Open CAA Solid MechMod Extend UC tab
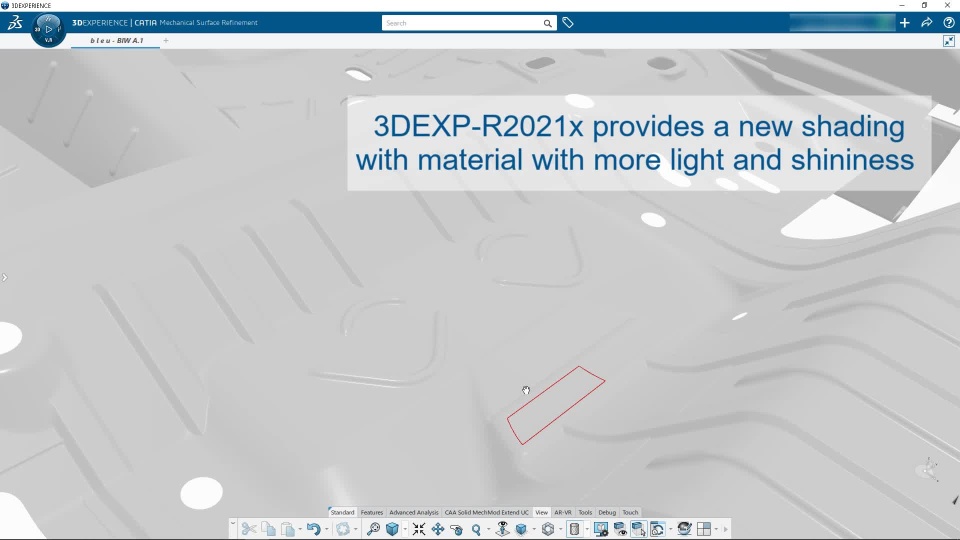 [487, 512]
